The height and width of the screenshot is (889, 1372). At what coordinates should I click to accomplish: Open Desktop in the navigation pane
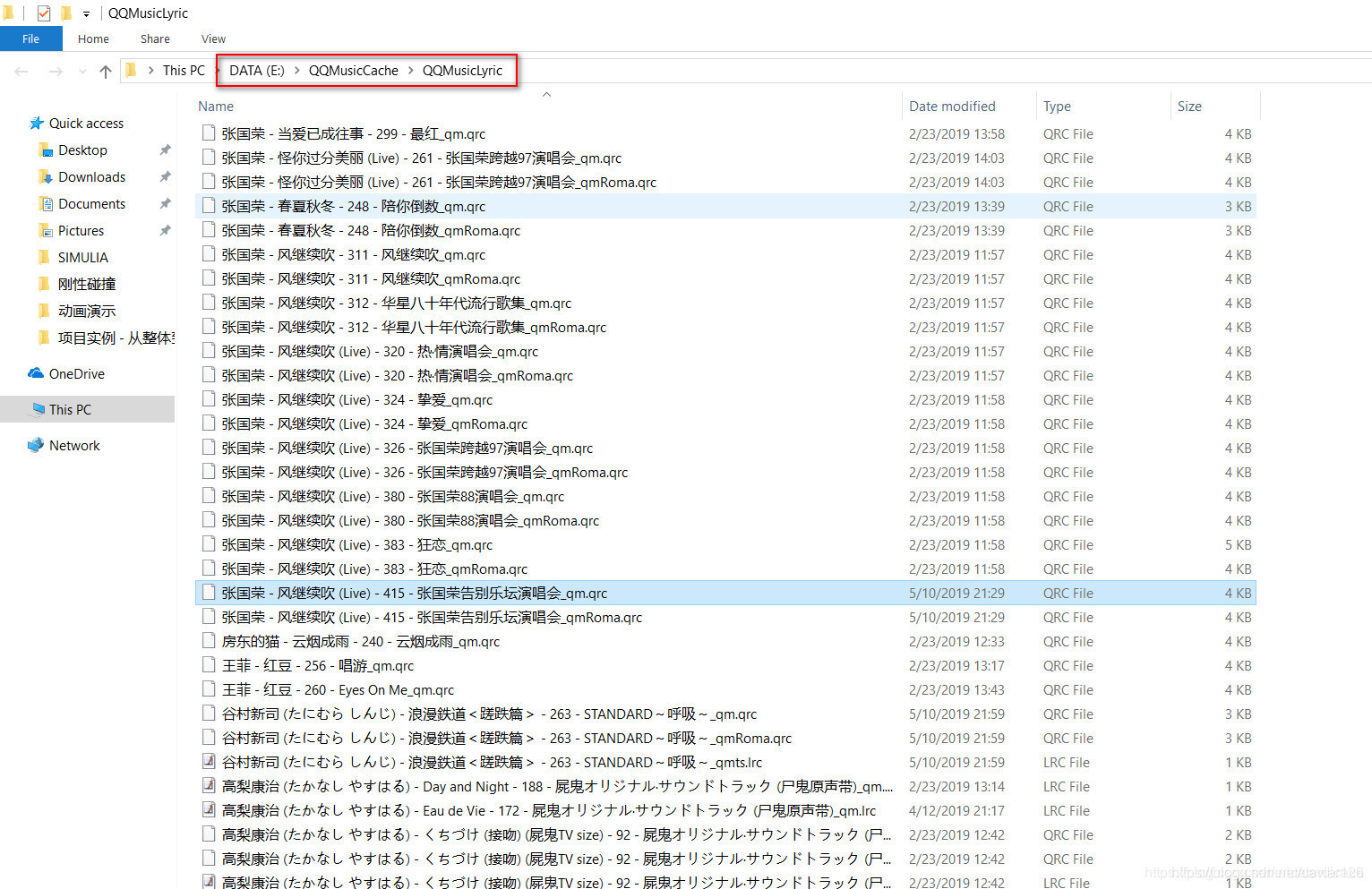click(82, 150)
